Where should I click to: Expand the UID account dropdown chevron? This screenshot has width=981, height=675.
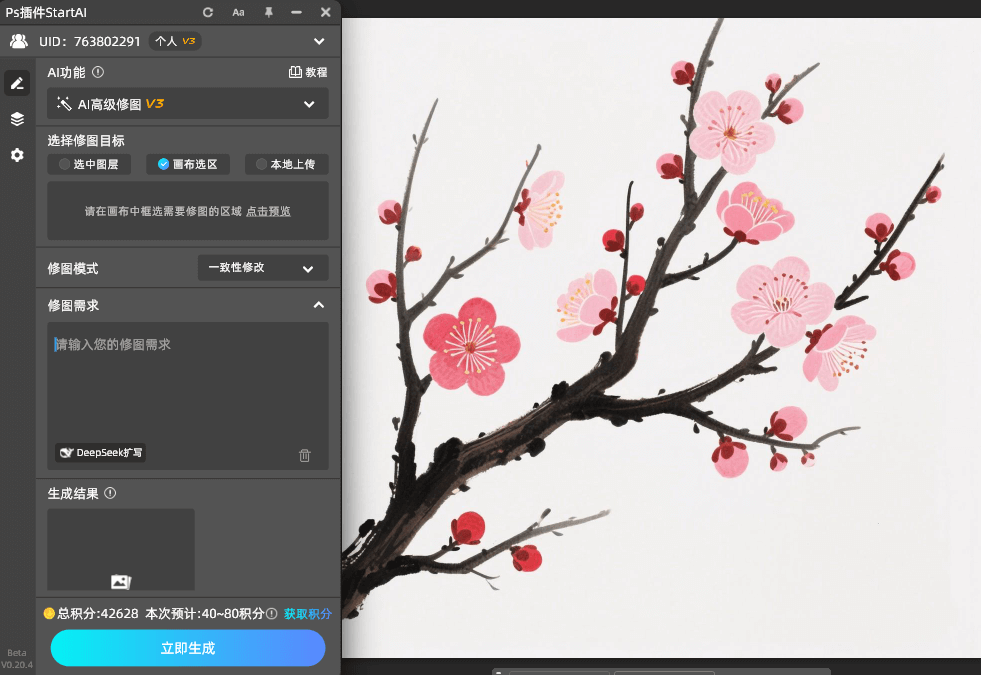(x=319, y=41)
